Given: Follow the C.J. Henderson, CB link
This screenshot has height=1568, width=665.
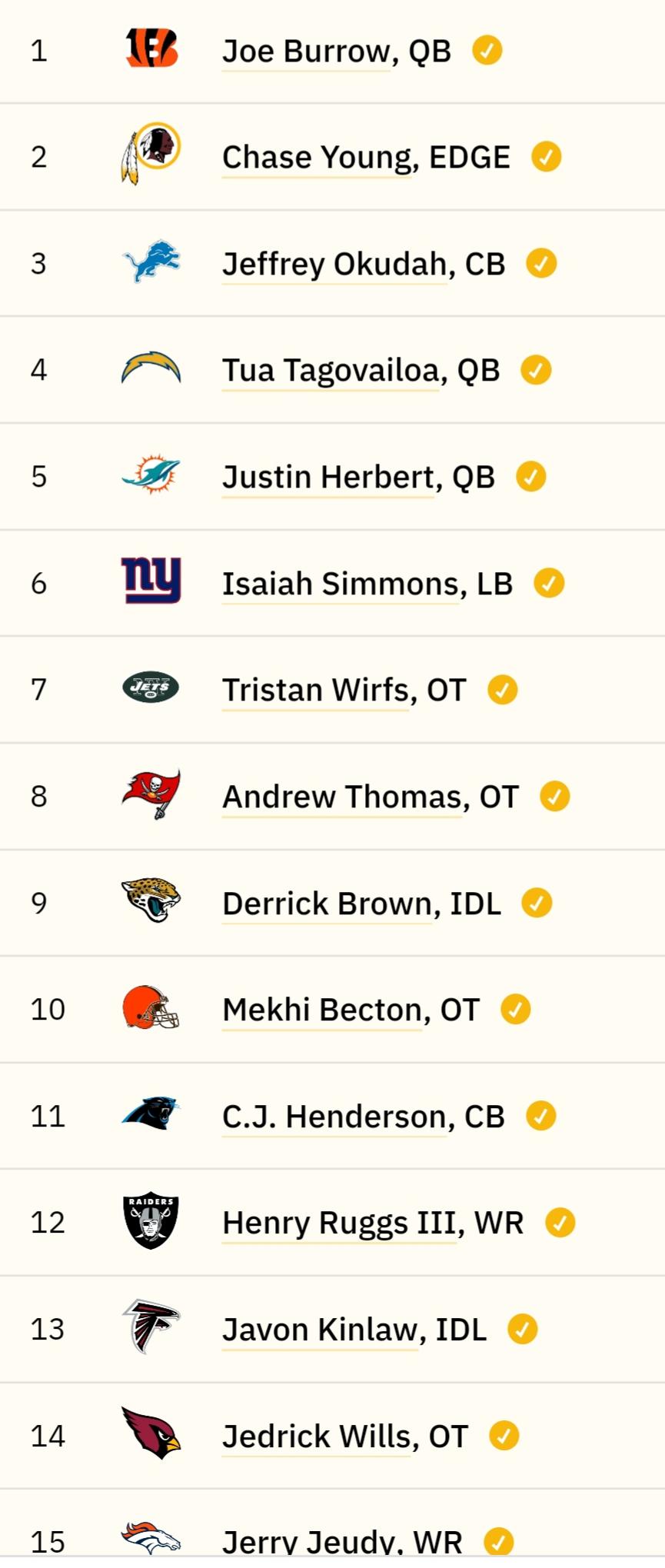Looking at the screenshot, I should coord(364,1117).
